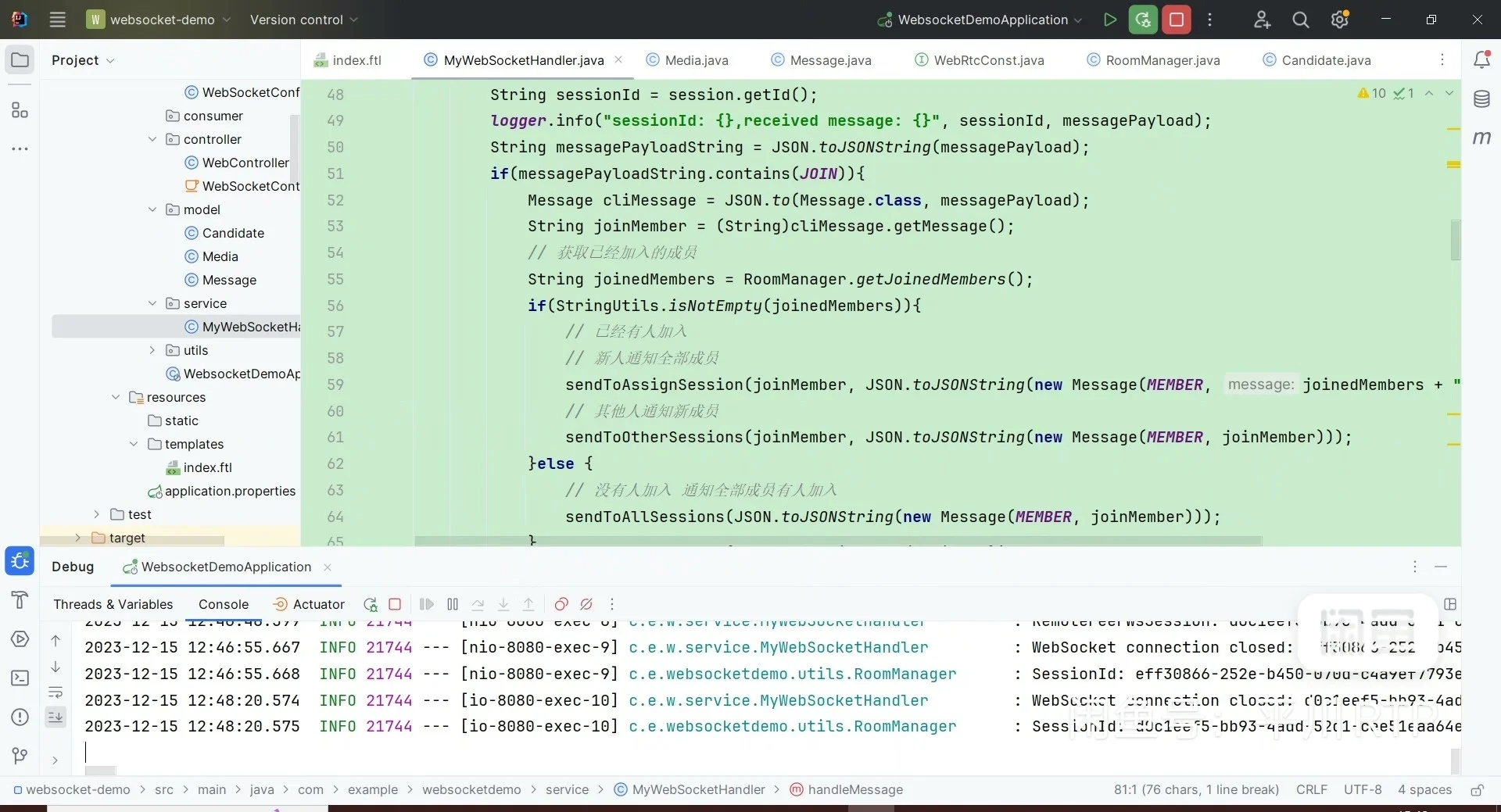Click the handleMessage breadcrumb

(x=847, y=790)
